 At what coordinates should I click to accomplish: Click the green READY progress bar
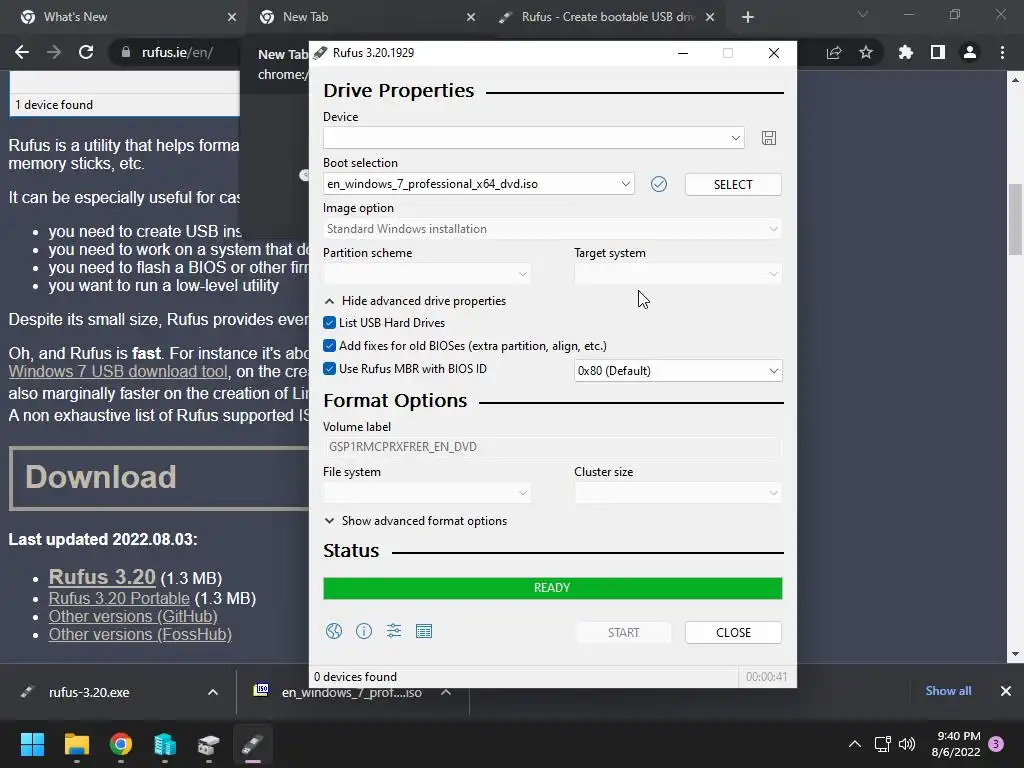tap(552, 588)
